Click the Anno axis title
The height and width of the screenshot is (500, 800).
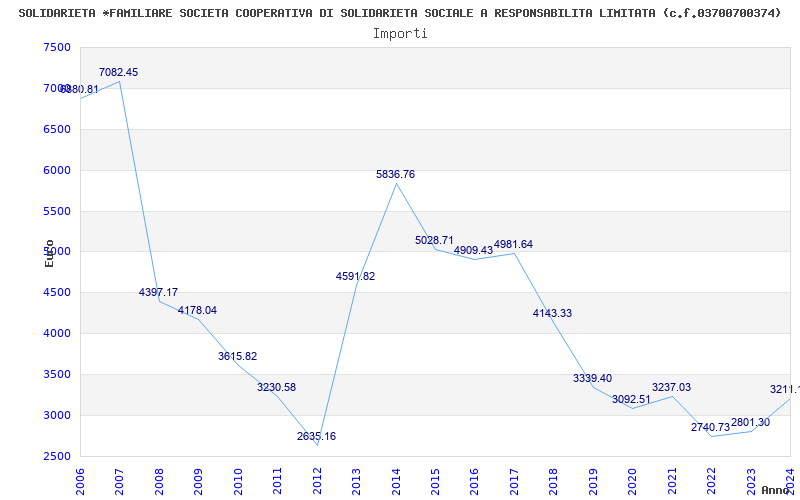(x=776, y=490)
